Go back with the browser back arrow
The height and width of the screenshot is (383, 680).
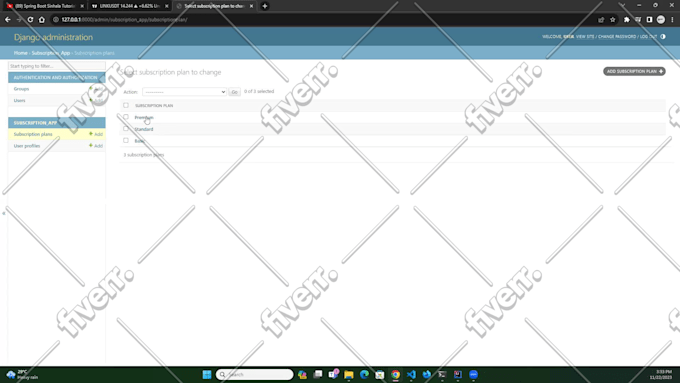point(8,20)
